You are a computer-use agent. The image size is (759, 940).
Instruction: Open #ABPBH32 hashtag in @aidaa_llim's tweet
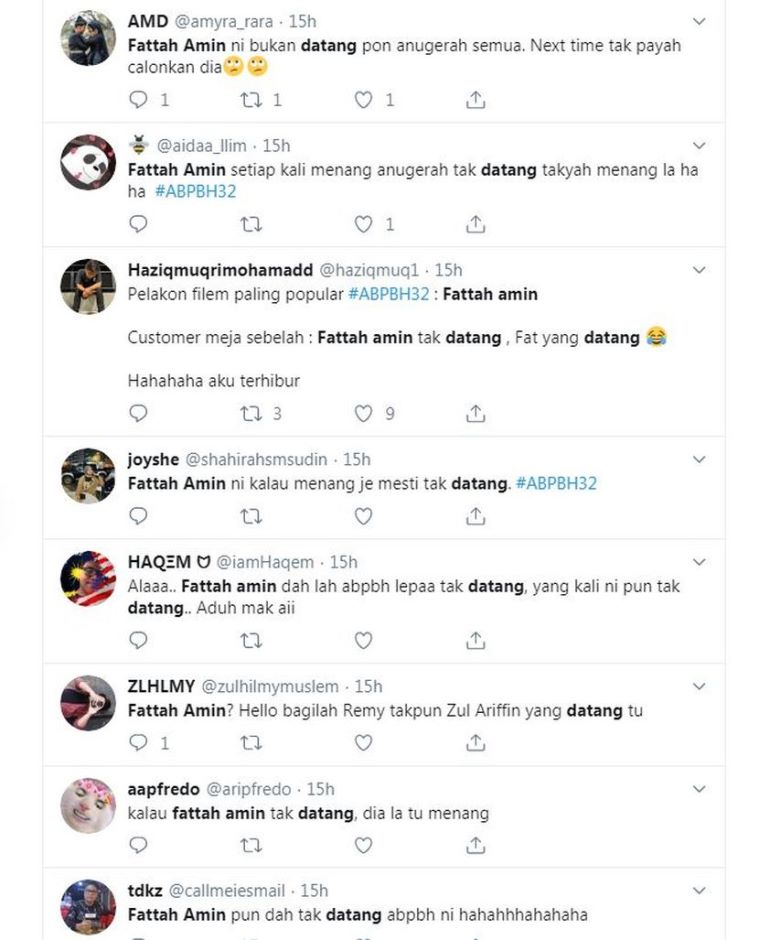coord(196,191)
